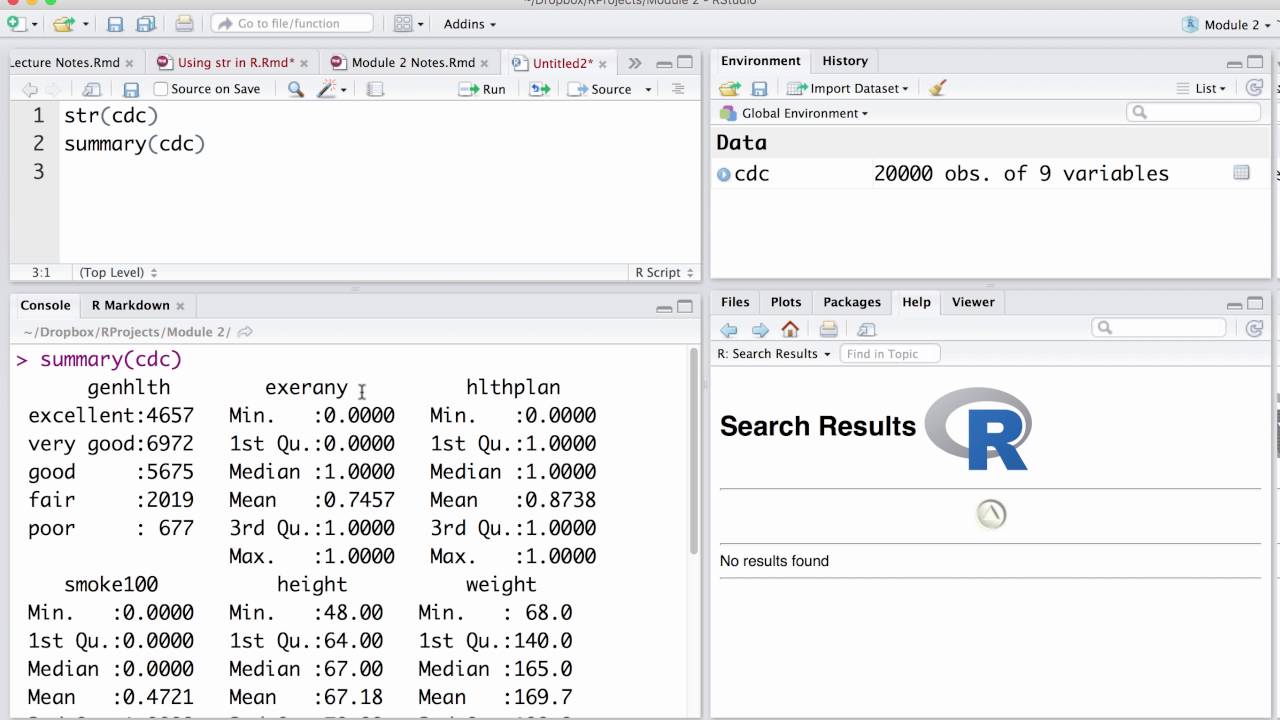Go to the R Help home page
Image resolution: width=1280 pixels, height=720 pixels.
point(790,329)
